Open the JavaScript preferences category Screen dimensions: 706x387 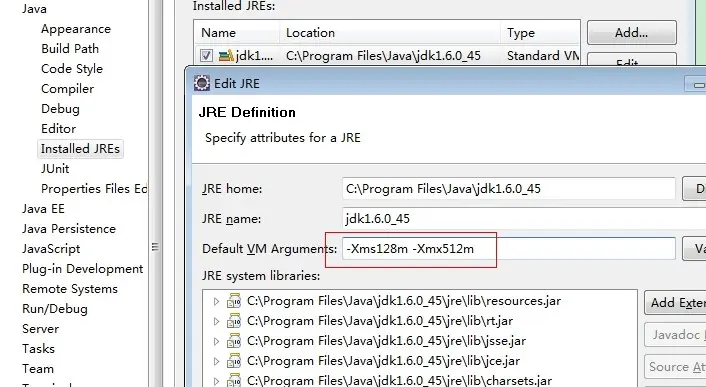(51, 249)
